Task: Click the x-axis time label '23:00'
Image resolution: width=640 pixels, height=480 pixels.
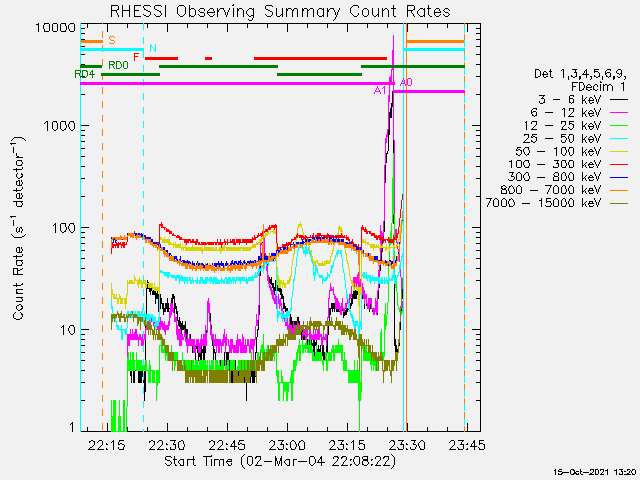Action: [x=287, y=445]
